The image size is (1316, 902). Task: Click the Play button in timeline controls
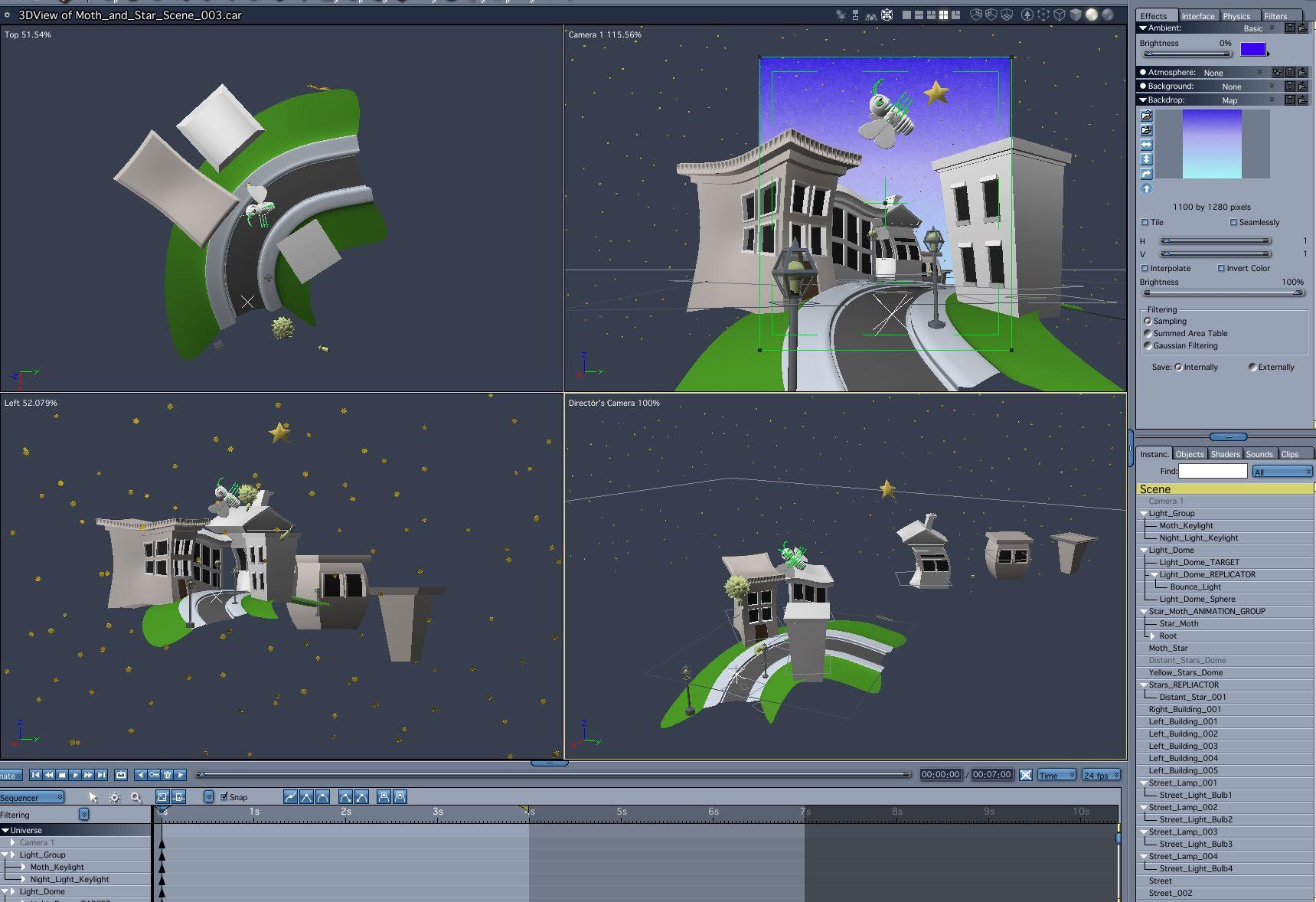coord(75,775)
